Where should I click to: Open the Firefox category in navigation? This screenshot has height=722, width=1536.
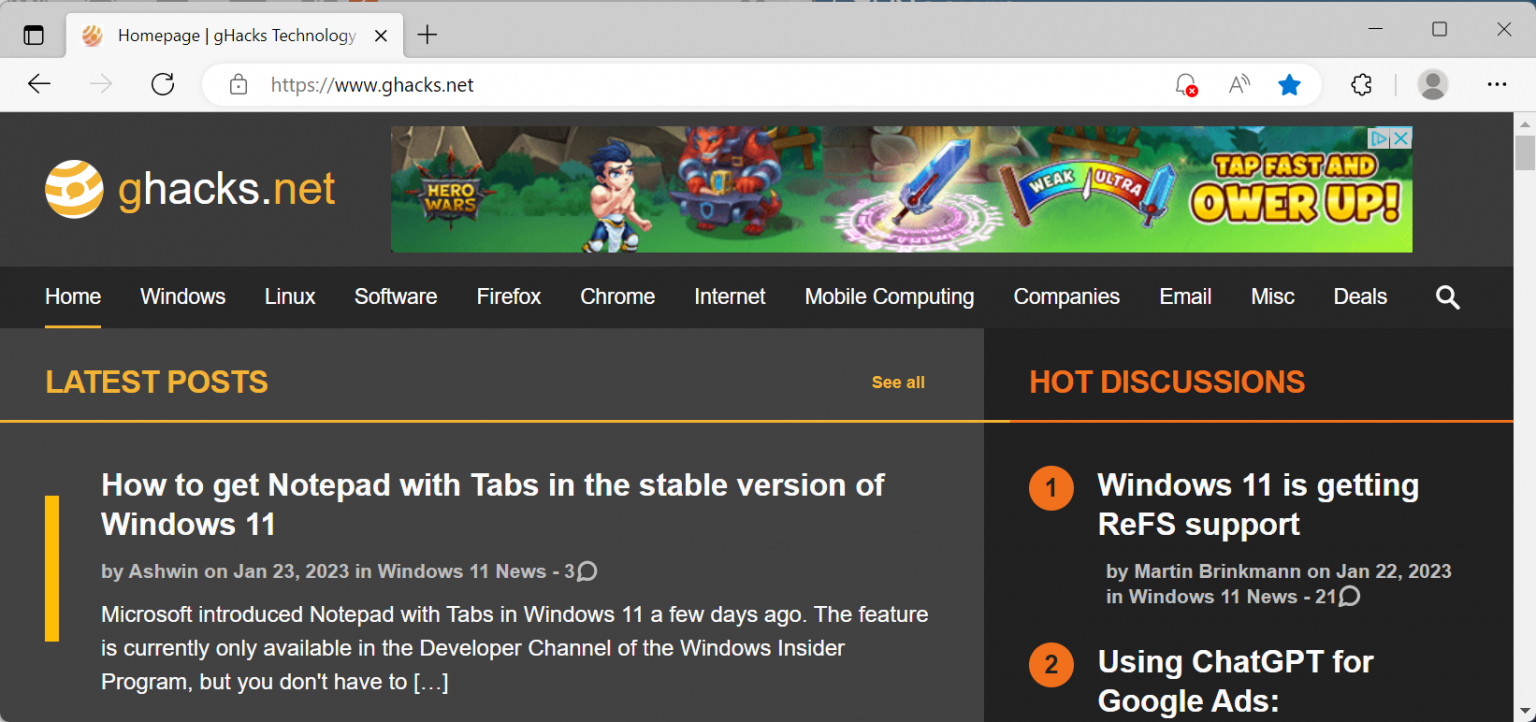[508, 297]
